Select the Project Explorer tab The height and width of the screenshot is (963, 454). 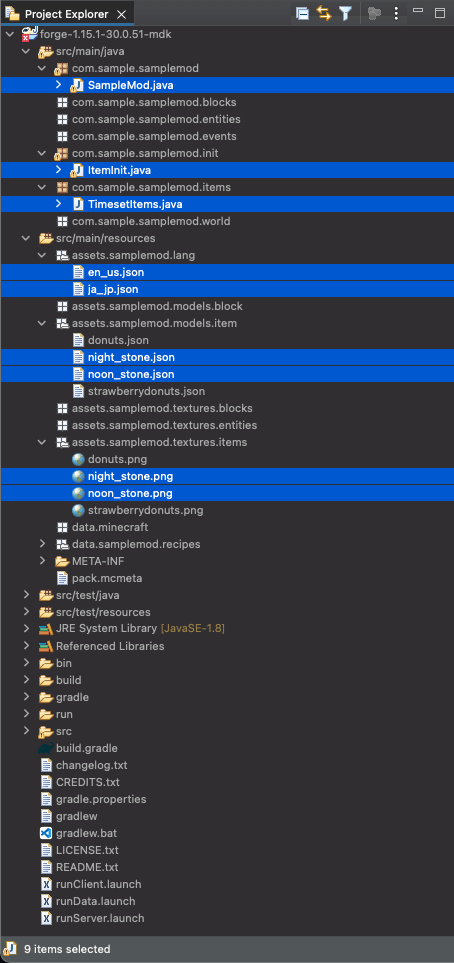[x=66, y=14]
